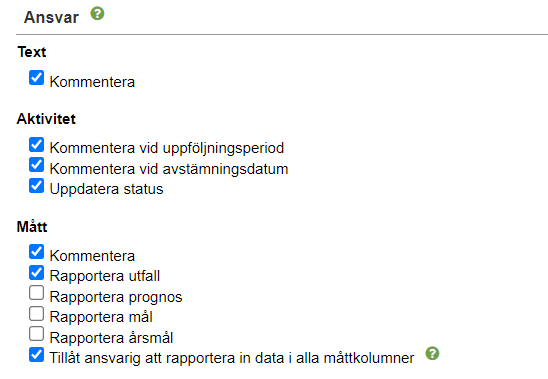Uncheck Kommentera under the Text section
Image resolution: width=548 pixels, height=379 pixels.
click(x=37, y=78)
